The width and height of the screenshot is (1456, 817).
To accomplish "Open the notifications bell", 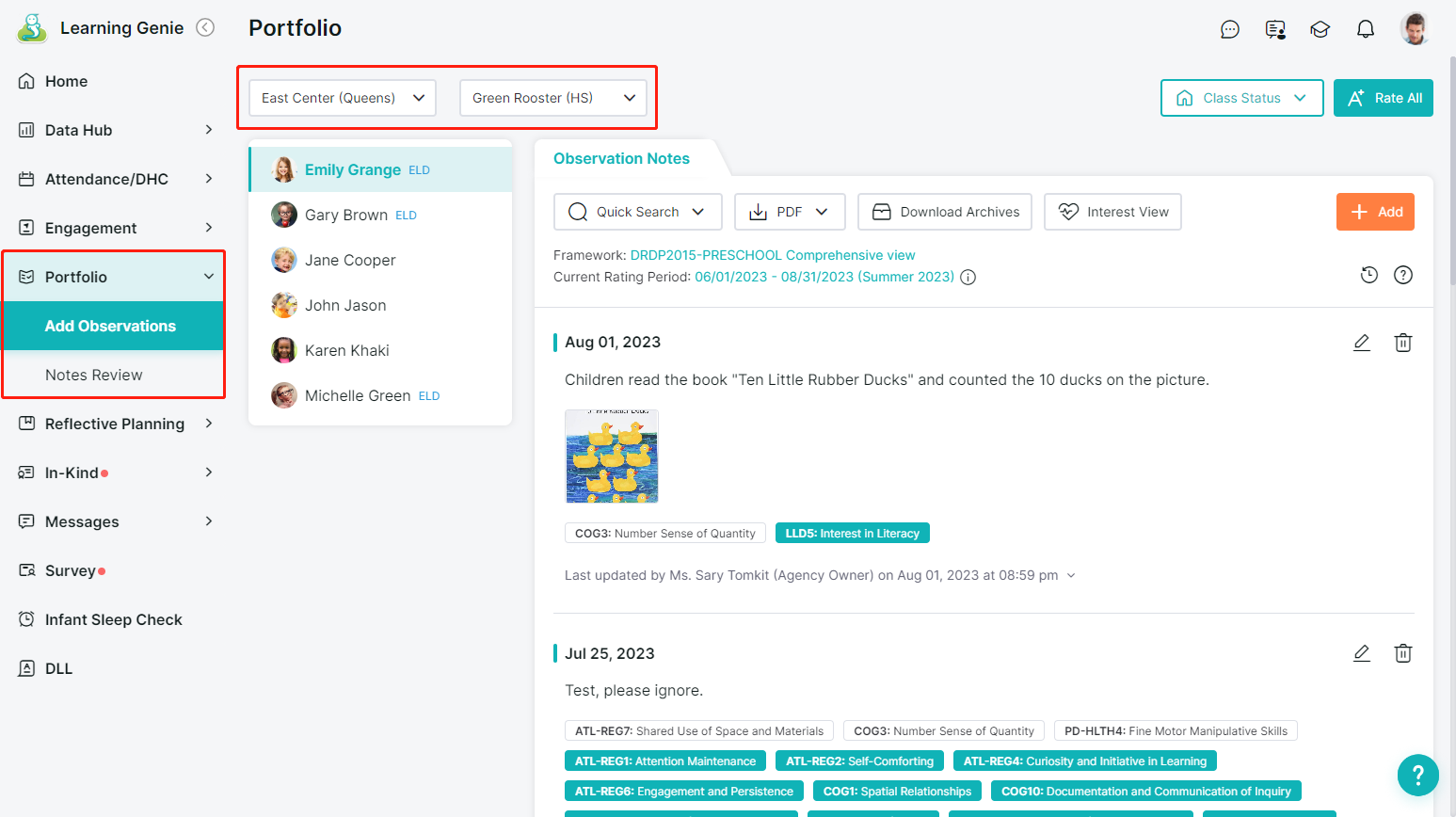I will coord(1365,29).
